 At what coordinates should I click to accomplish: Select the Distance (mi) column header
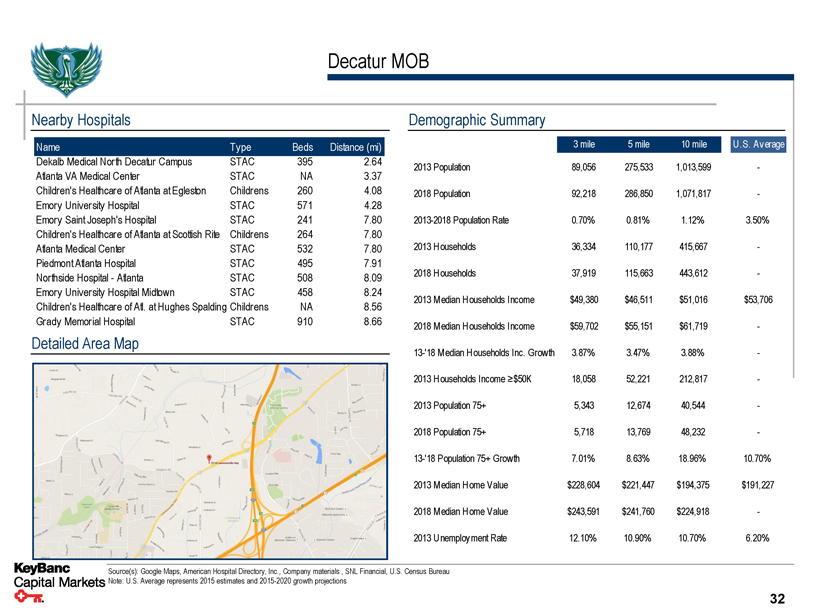point(356,147)
